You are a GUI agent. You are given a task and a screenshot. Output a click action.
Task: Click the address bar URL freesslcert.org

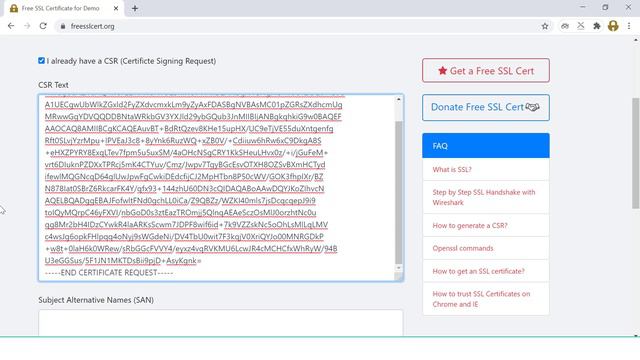coord(92,26)
